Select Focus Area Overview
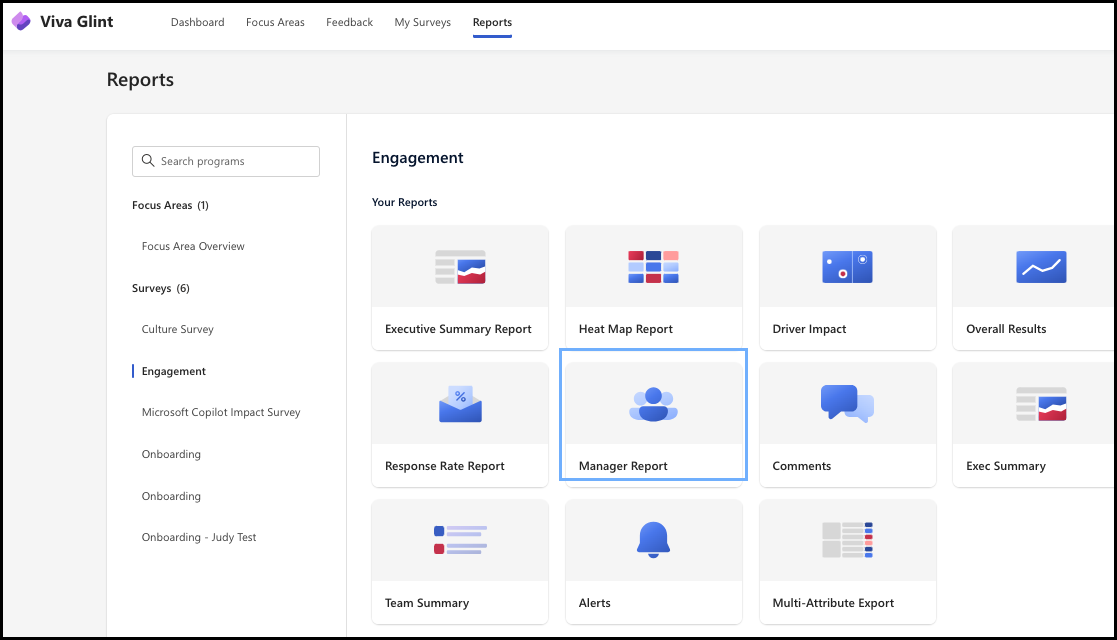 194,246
